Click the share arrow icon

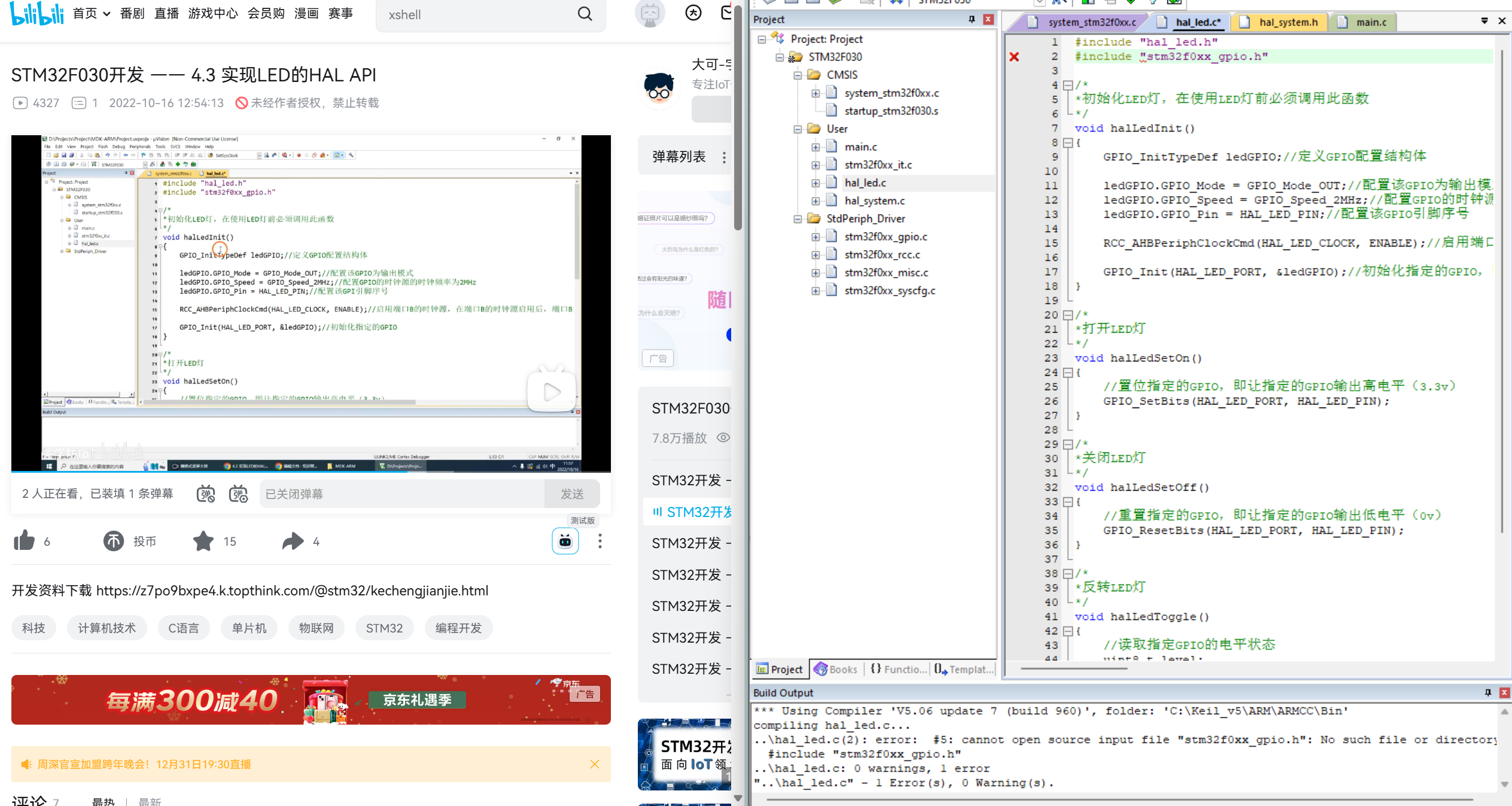[293, 541]
